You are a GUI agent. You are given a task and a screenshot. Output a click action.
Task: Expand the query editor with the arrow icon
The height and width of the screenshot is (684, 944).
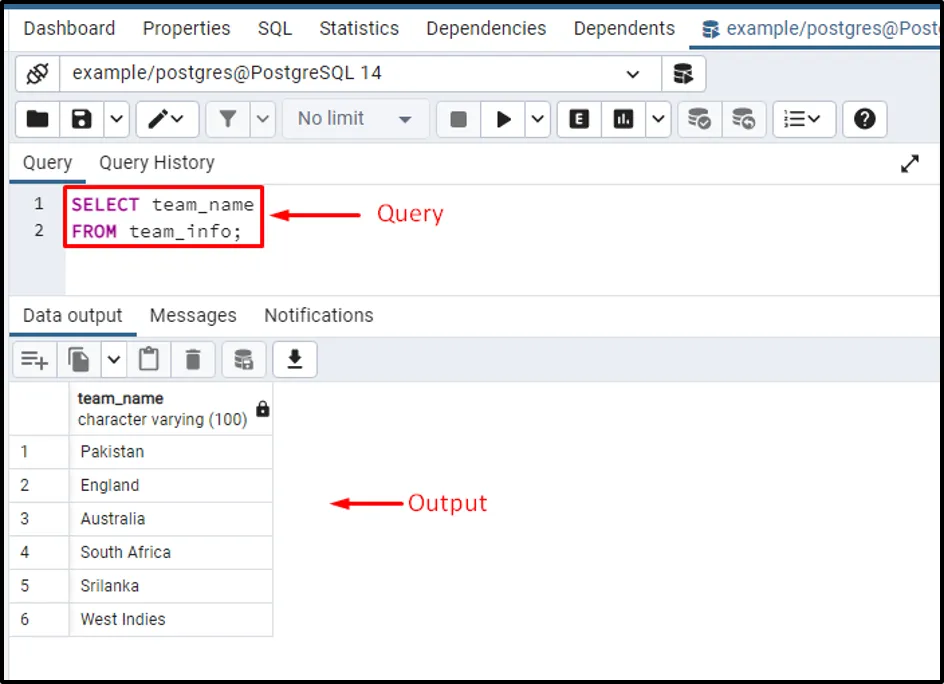coord(909,164)
